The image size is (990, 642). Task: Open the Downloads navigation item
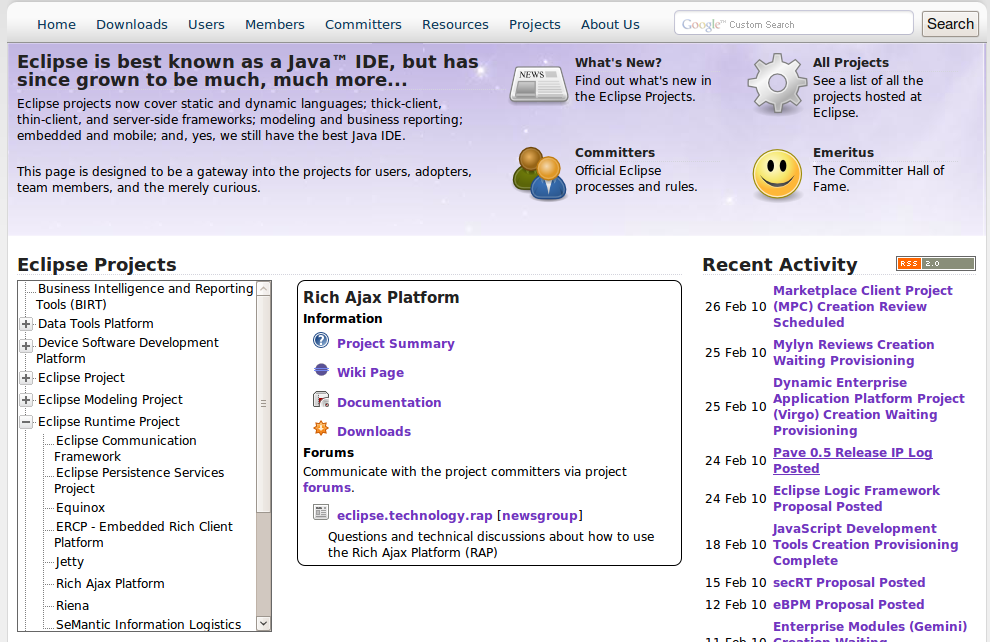pyautogui.click(x=132, y=25)
